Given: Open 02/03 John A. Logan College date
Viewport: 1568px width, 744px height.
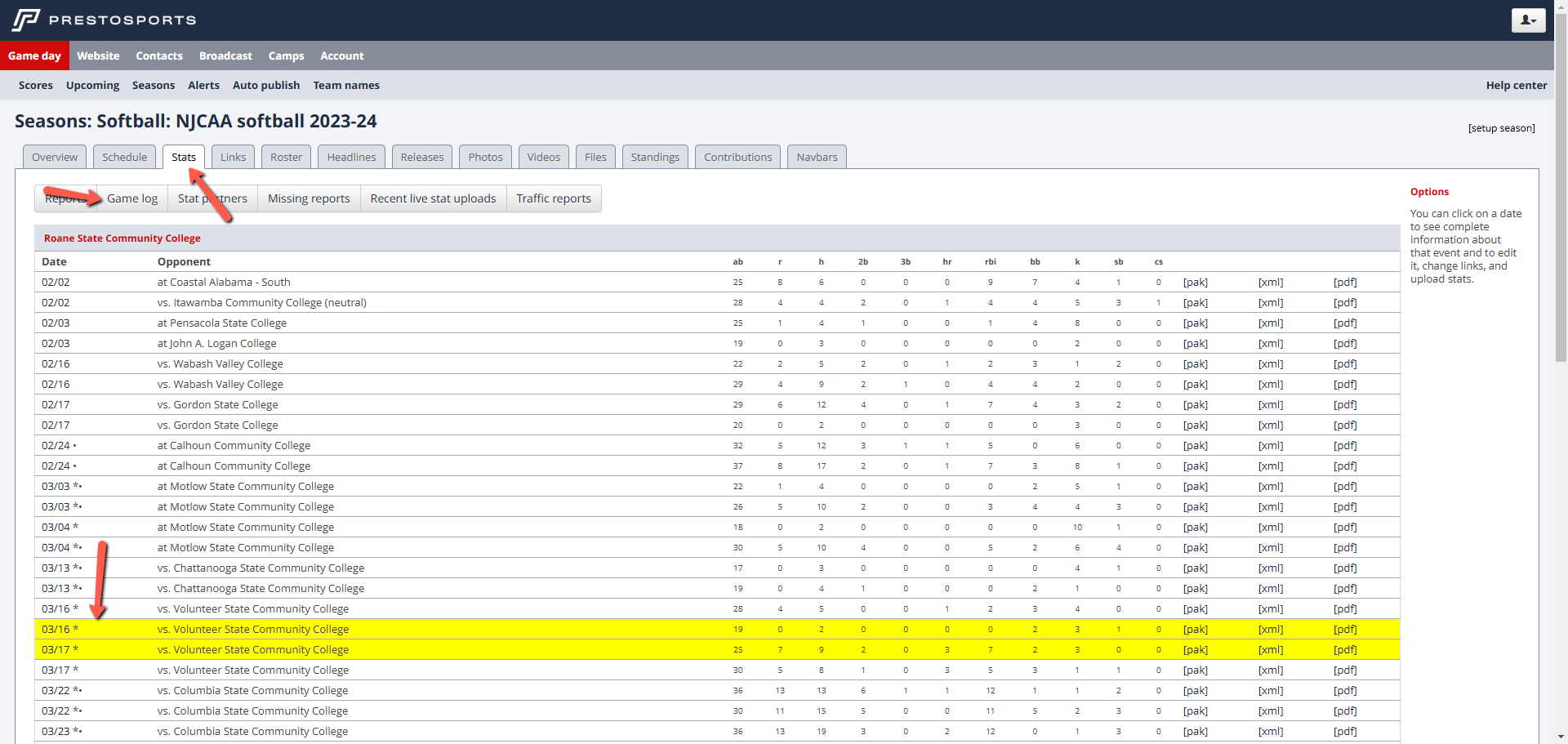Looking at the screenshot, I should point(56,343).
